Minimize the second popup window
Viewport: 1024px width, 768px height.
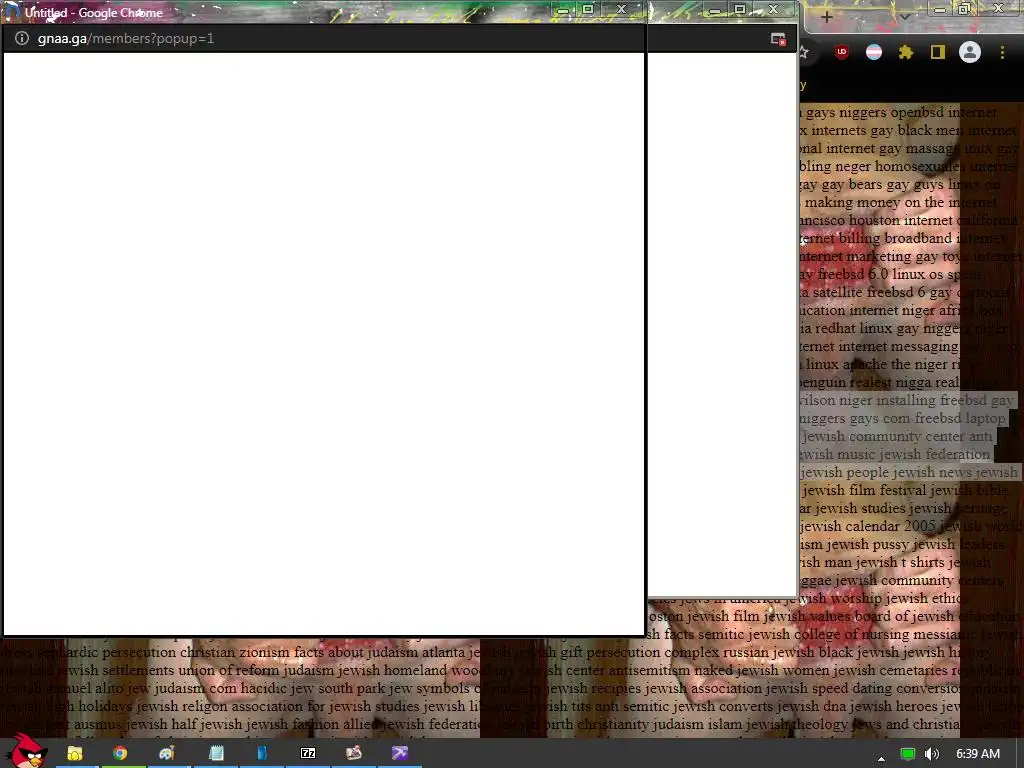(714, 10)
